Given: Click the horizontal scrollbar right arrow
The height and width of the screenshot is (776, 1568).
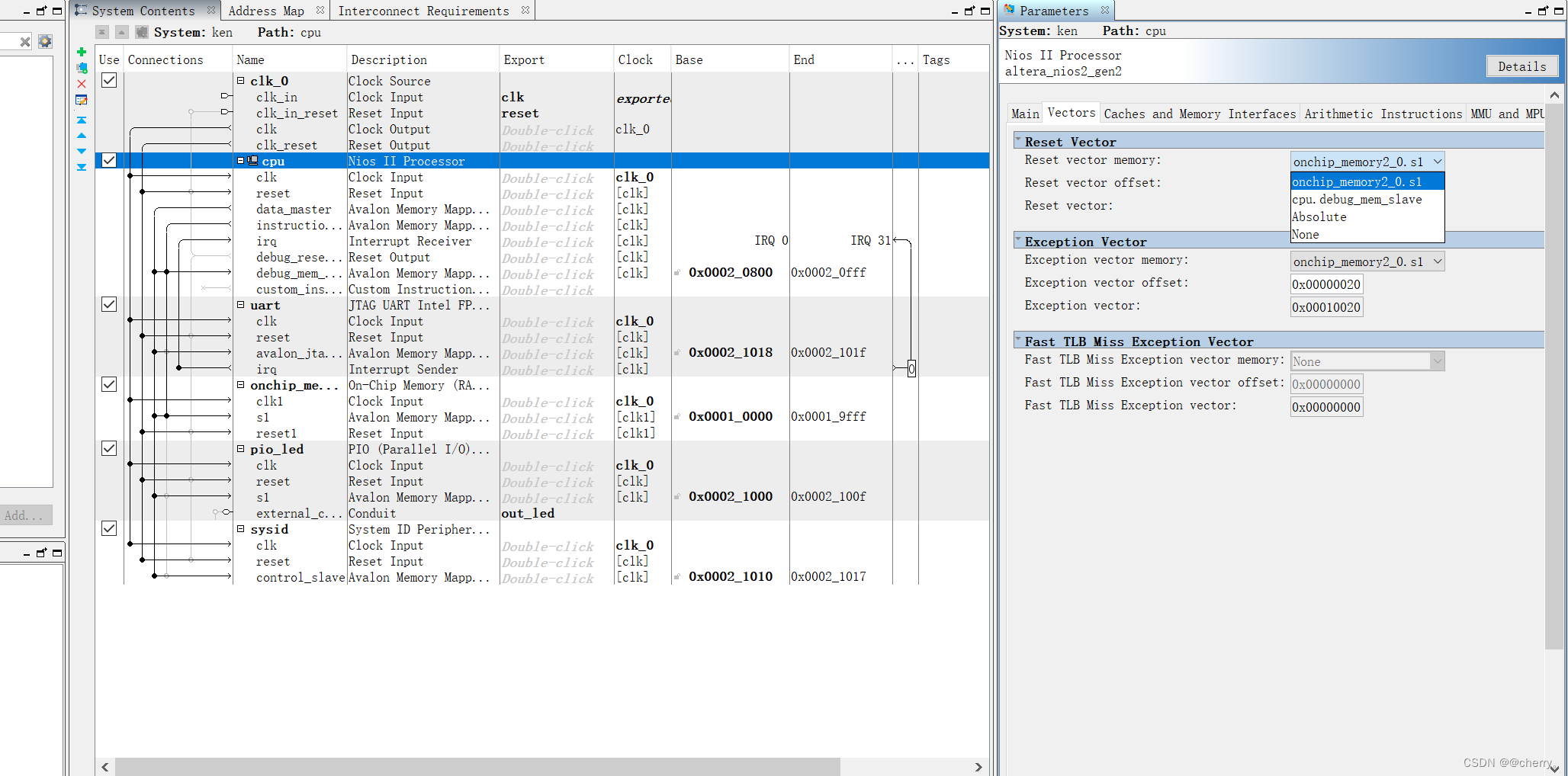Looking at the screenshot, I should 978,767.
